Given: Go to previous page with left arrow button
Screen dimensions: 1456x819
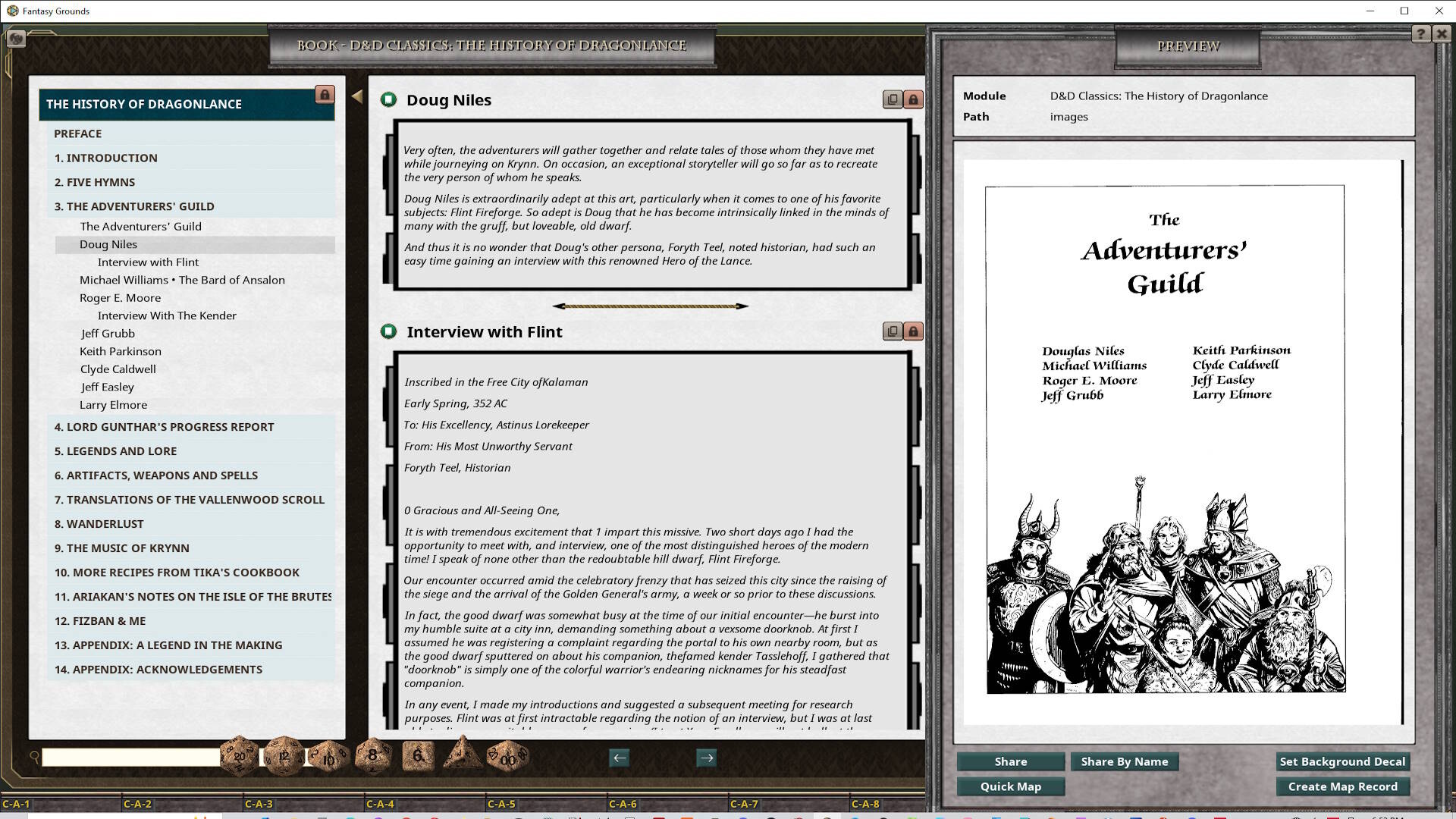Looking at the screenshot, I should (x=620, y=758).
